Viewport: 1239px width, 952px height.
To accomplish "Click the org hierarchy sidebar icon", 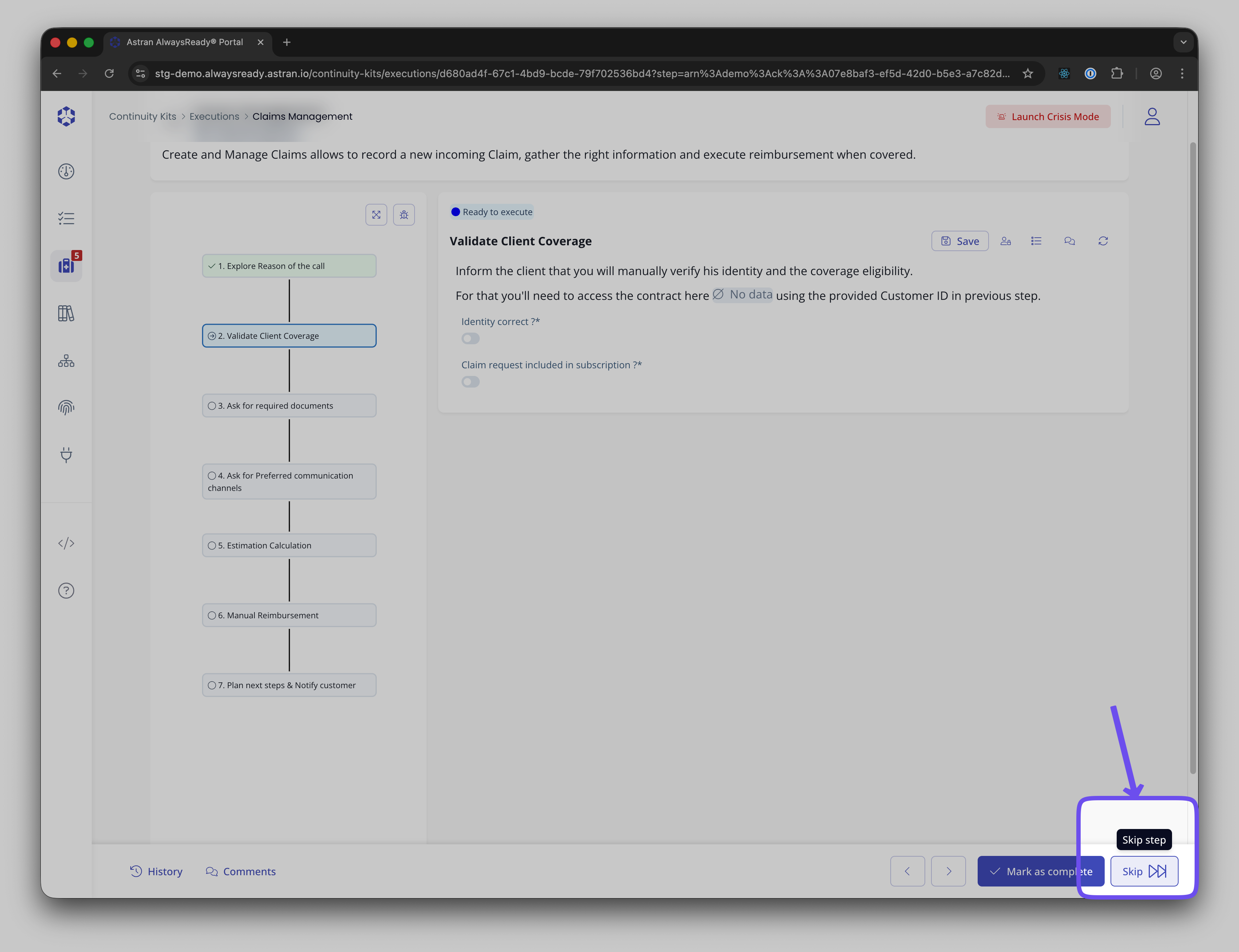I will click(66, 361).
